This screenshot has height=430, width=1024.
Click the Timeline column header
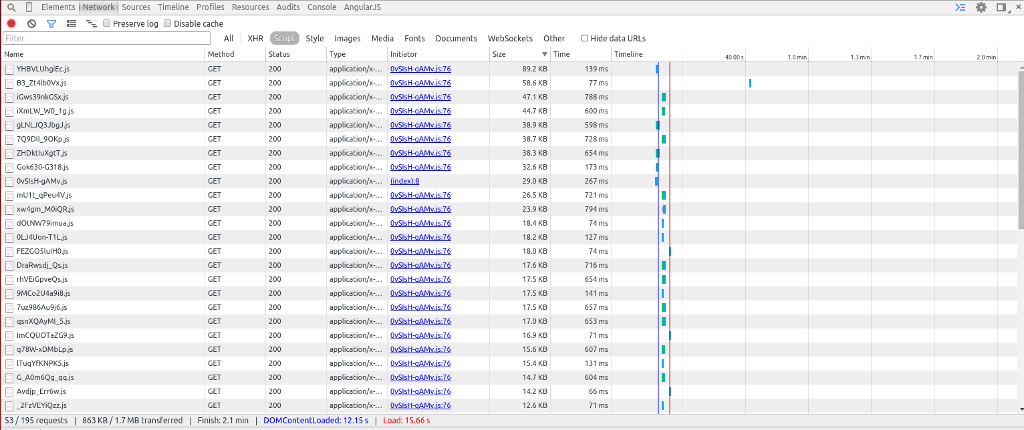pos(629,55)
